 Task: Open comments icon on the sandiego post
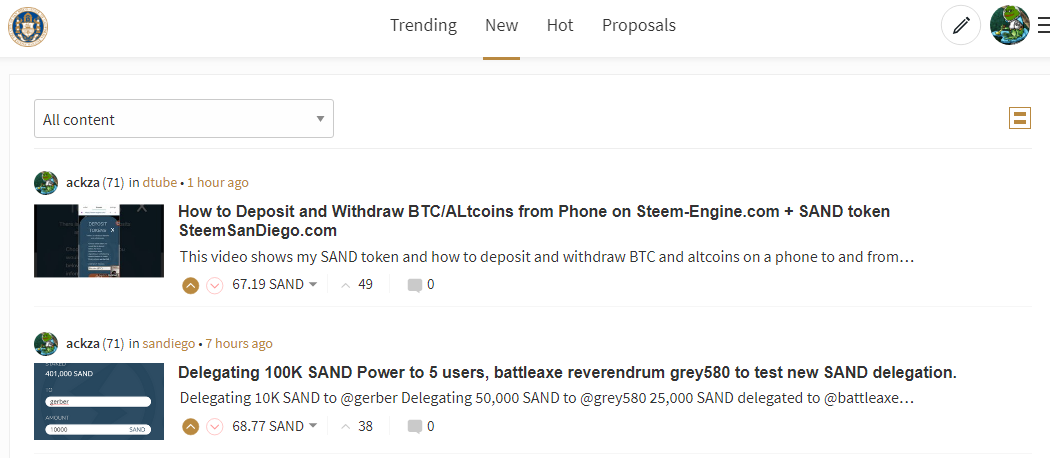[x=415, y=427]
